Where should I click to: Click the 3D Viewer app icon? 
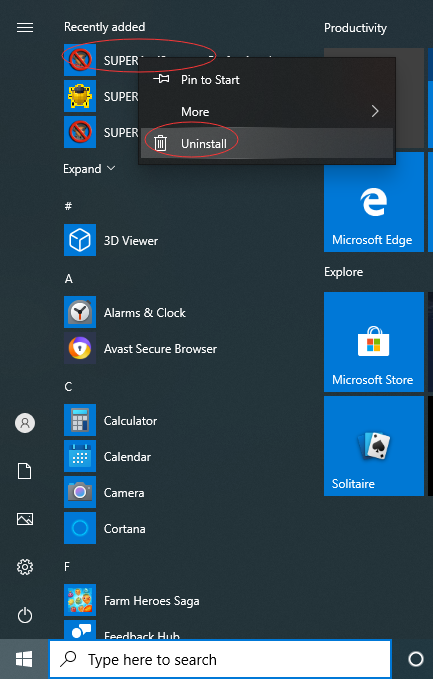coord(80,240)
